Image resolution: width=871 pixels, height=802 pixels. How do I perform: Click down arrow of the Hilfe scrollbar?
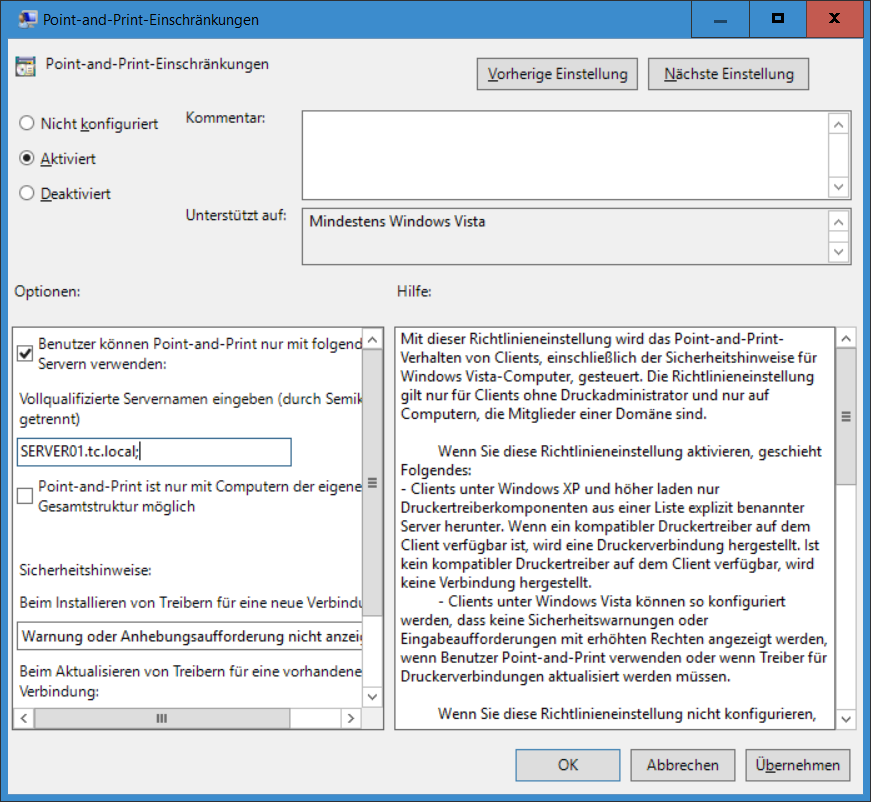click(x=844, y=719)
